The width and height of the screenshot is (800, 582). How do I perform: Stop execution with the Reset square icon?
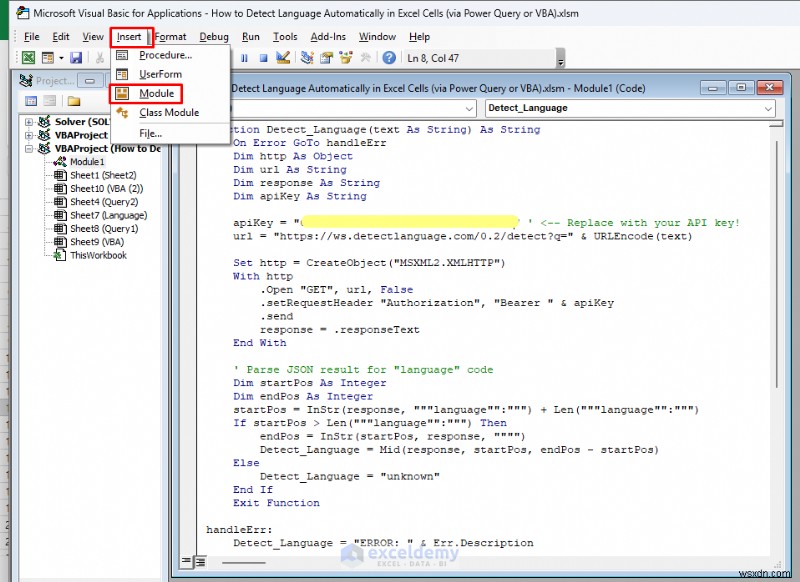coord(263,58)
